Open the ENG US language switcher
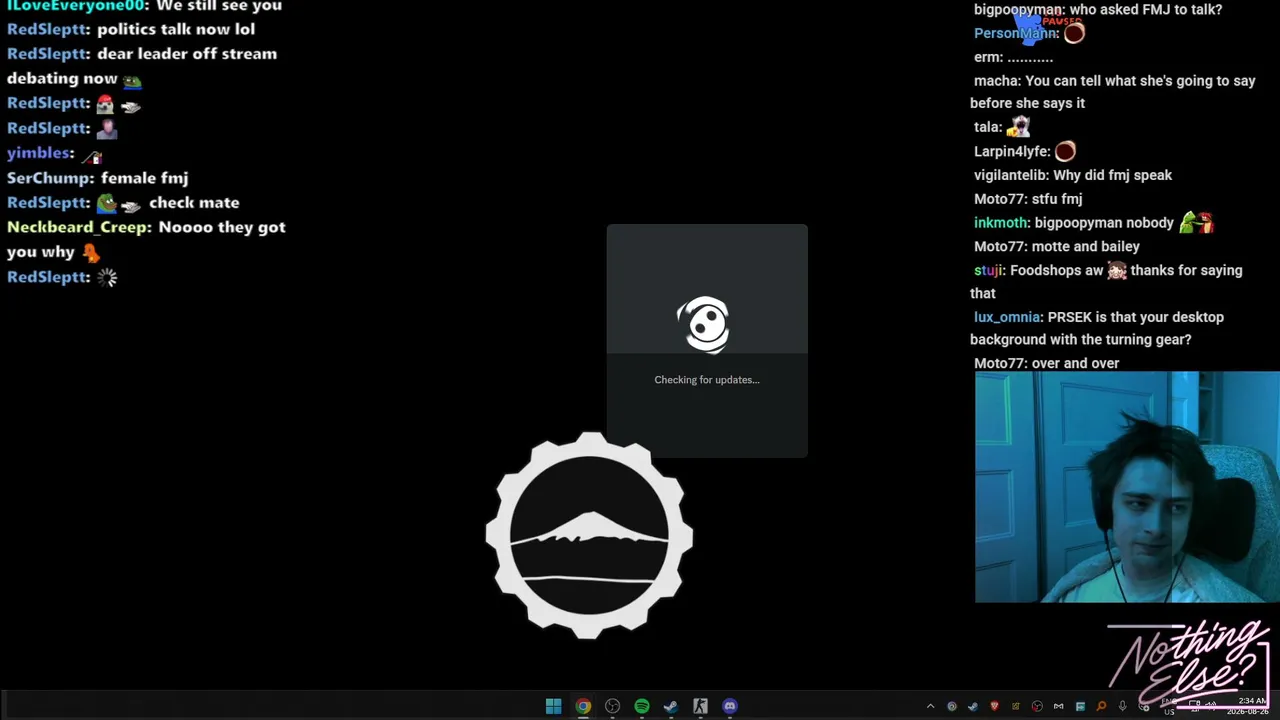 click(x=1169, y=707)
